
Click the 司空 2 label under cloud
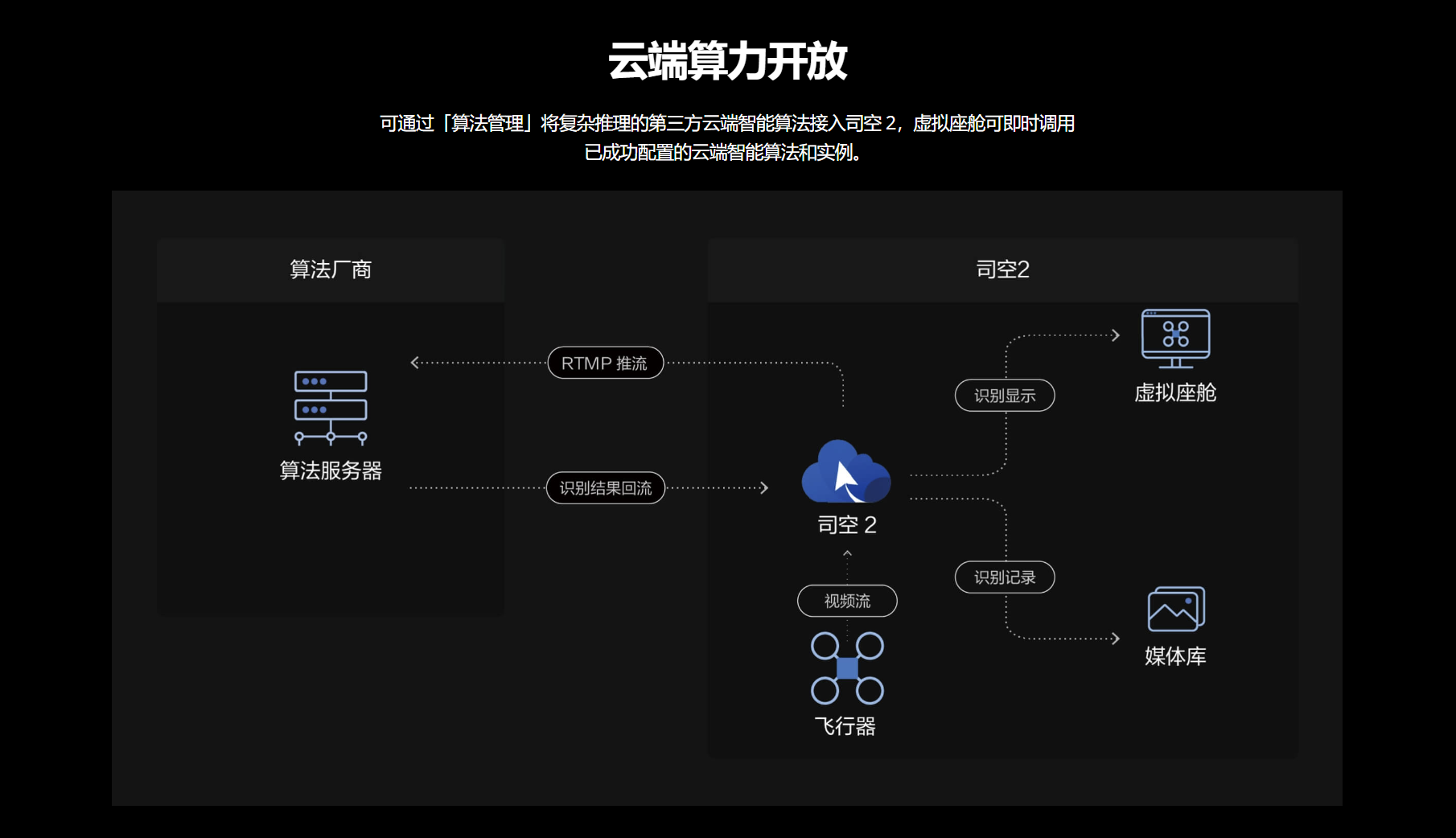(x=847, y=525)
